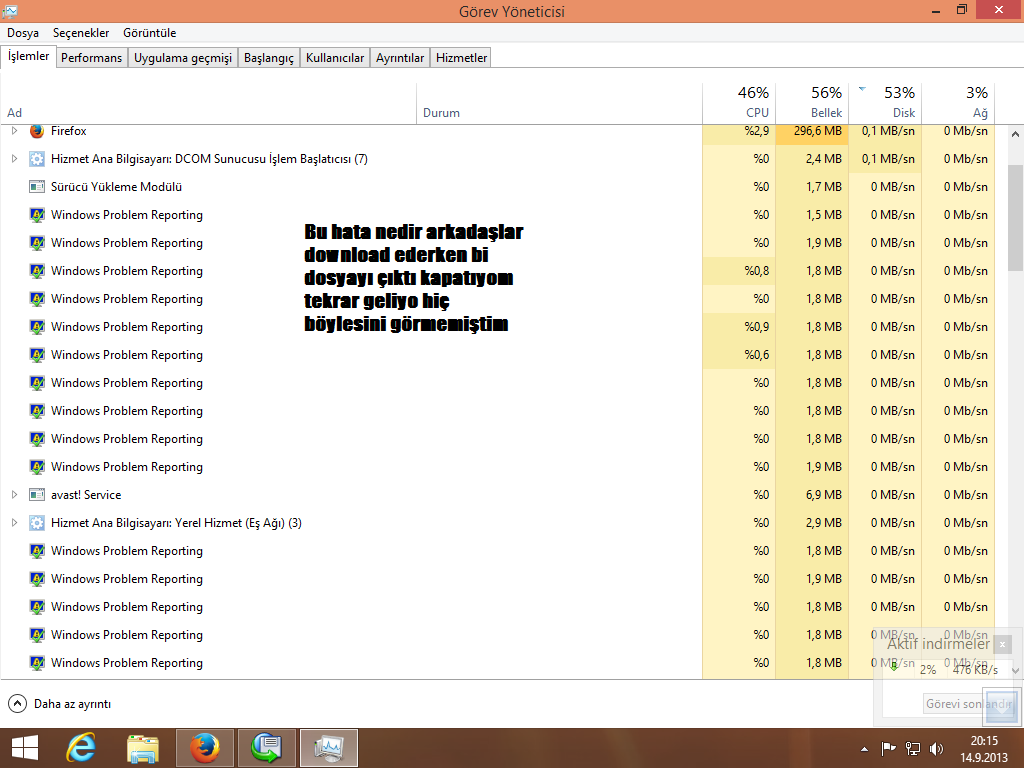Click the 6,9 MB memory cell for avast! Service
Image resolution: width=1024 pixels, height=768 pixels.
coord(812,494)
